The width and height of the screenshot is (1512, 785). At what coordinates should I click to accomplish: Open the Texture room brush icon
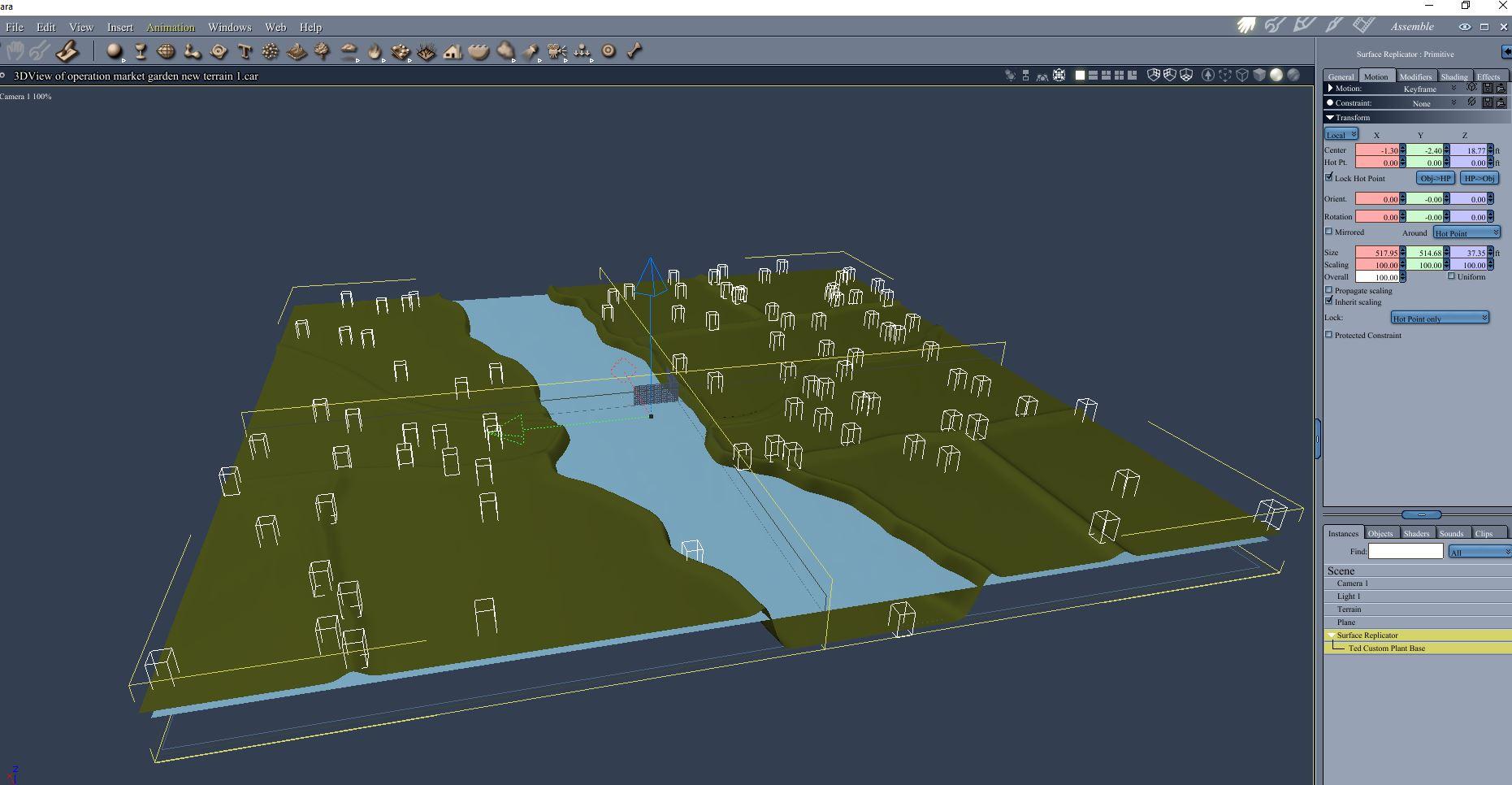pos(1333,26)
